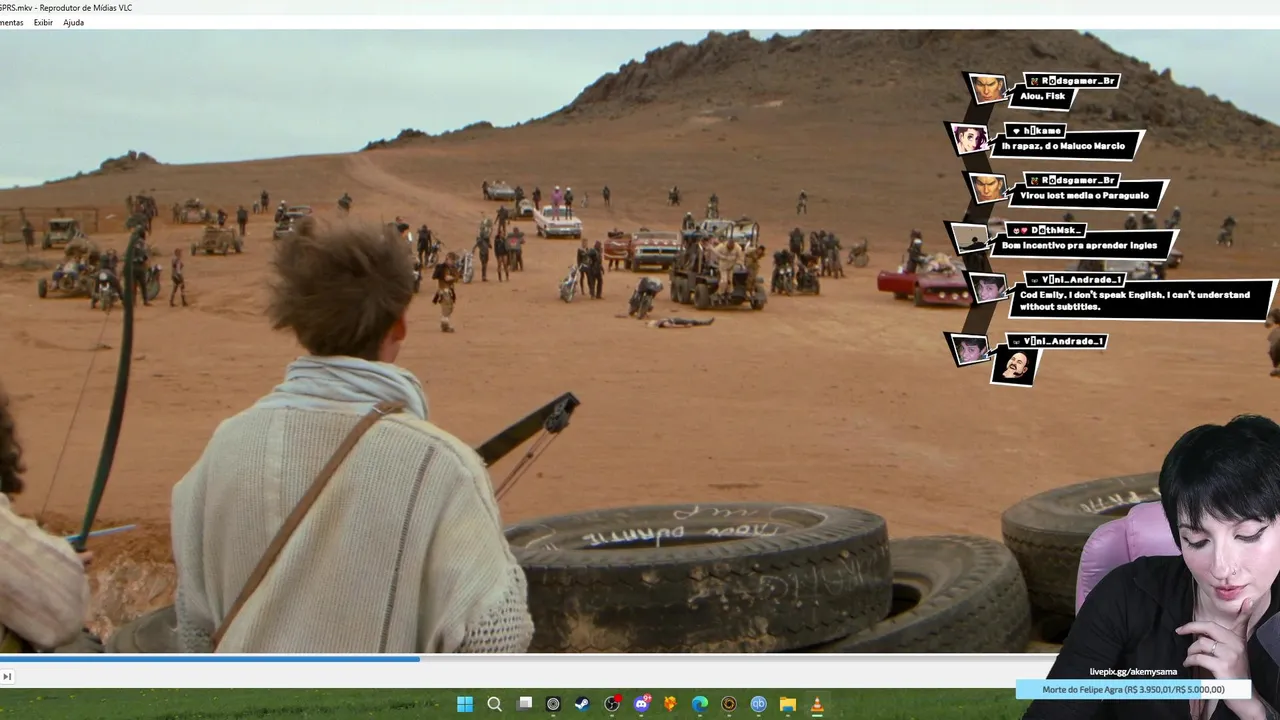Click the frame-by-frame button in VLC
The image size is (1280, 720).
(x=7, y=677)
